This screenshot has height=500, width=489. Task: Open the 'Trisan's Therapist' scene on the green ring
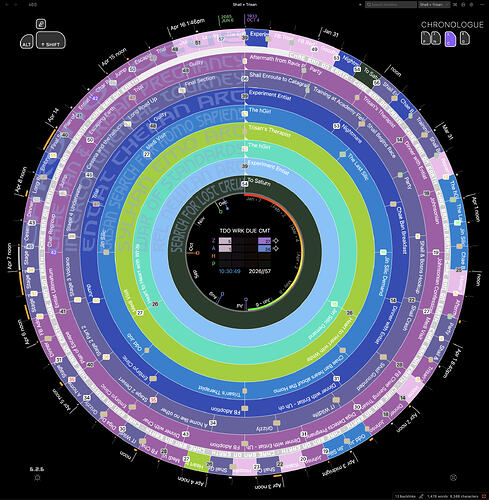(270, 131)
